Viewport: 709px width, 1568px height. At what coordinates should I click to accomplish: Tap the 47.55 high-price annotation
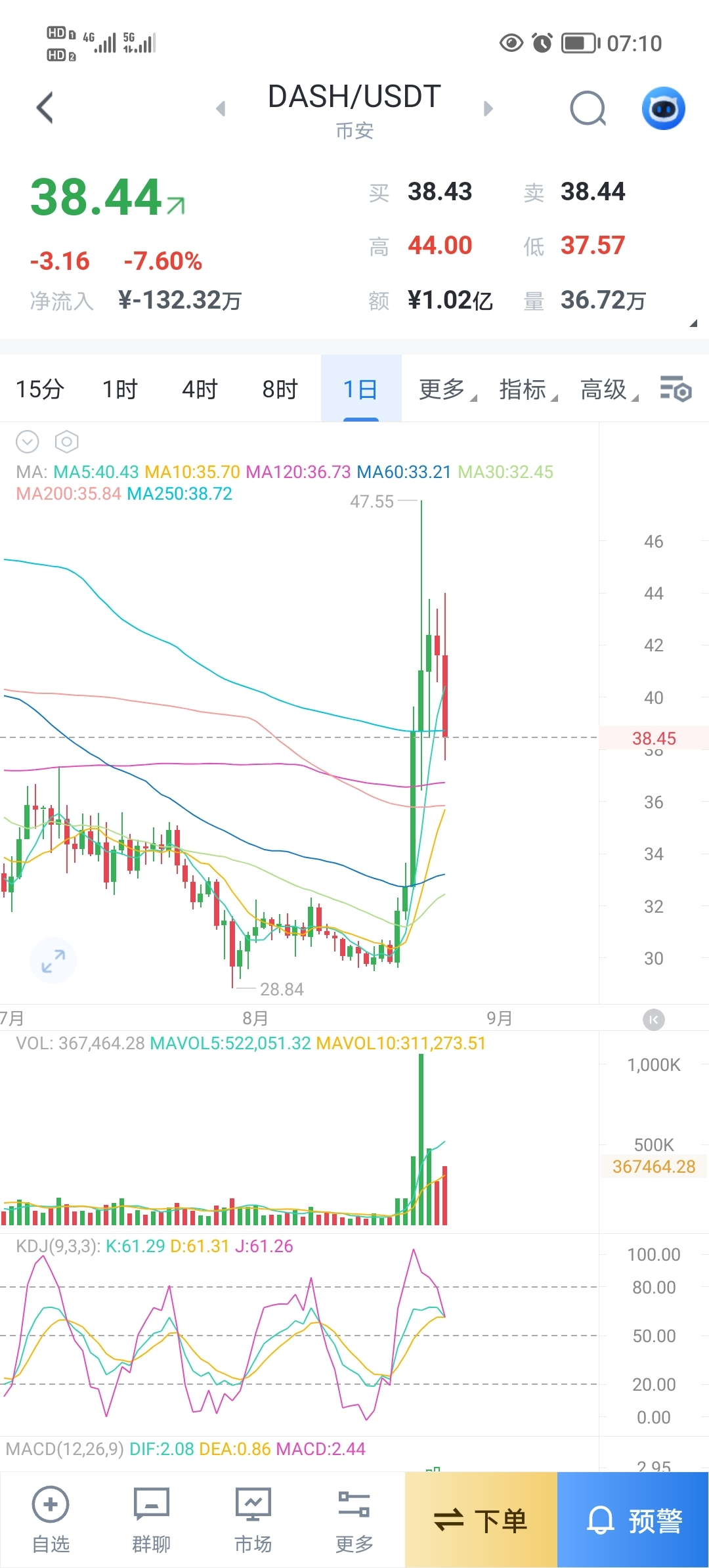coord(372,502)
